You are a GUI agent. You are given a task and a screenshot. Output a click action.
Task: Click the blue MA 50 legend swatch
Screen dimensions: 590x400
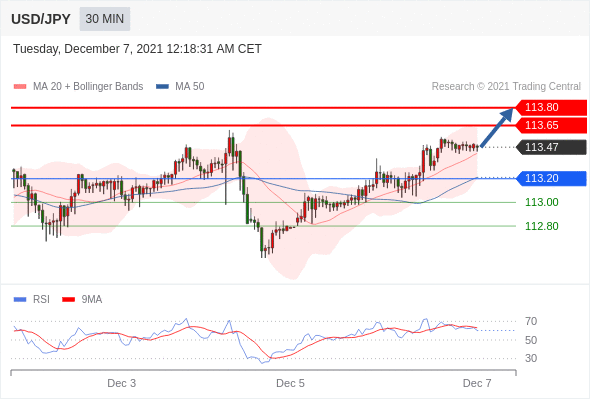[x=162, y=87]
